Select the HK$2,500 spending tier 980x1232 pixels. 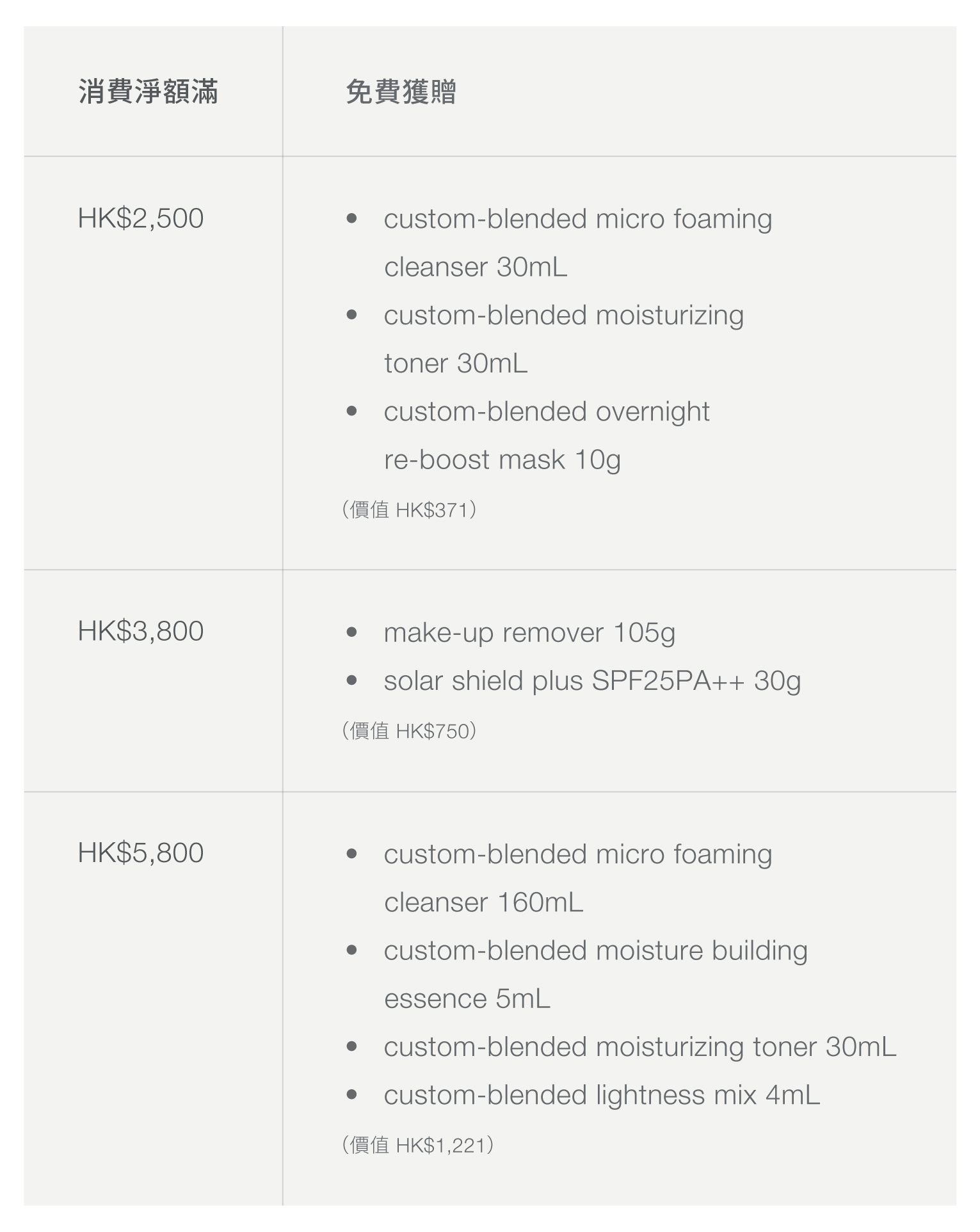pos(141,218)
